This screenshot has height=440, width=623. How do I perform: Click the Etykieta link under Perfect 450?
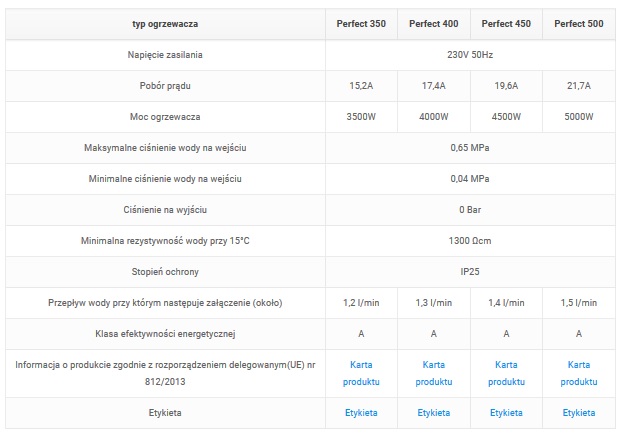tap(506, 412)
